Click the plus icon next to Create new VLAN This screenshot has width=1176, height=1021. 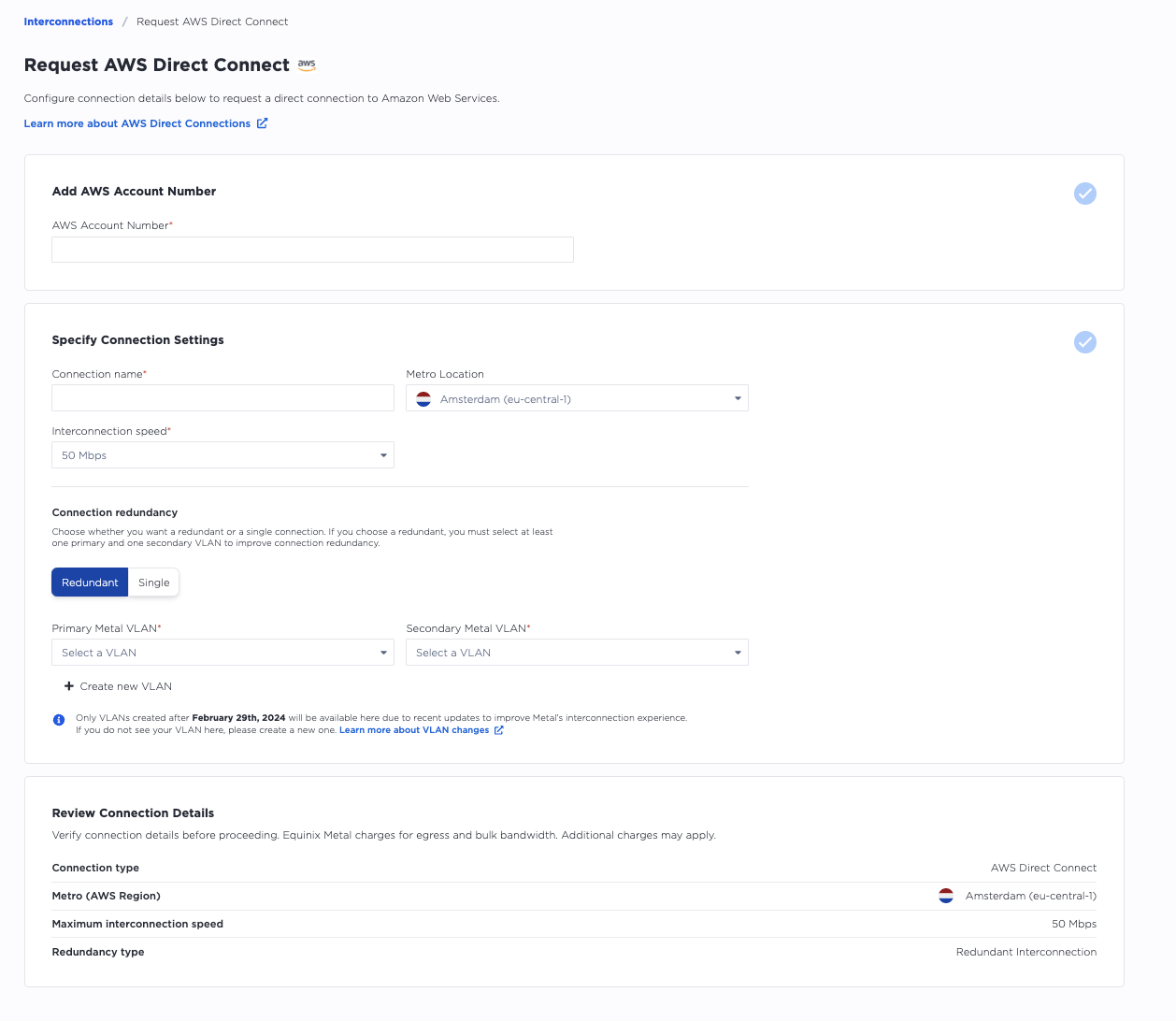pyautogui.click(x=69, y=686)
